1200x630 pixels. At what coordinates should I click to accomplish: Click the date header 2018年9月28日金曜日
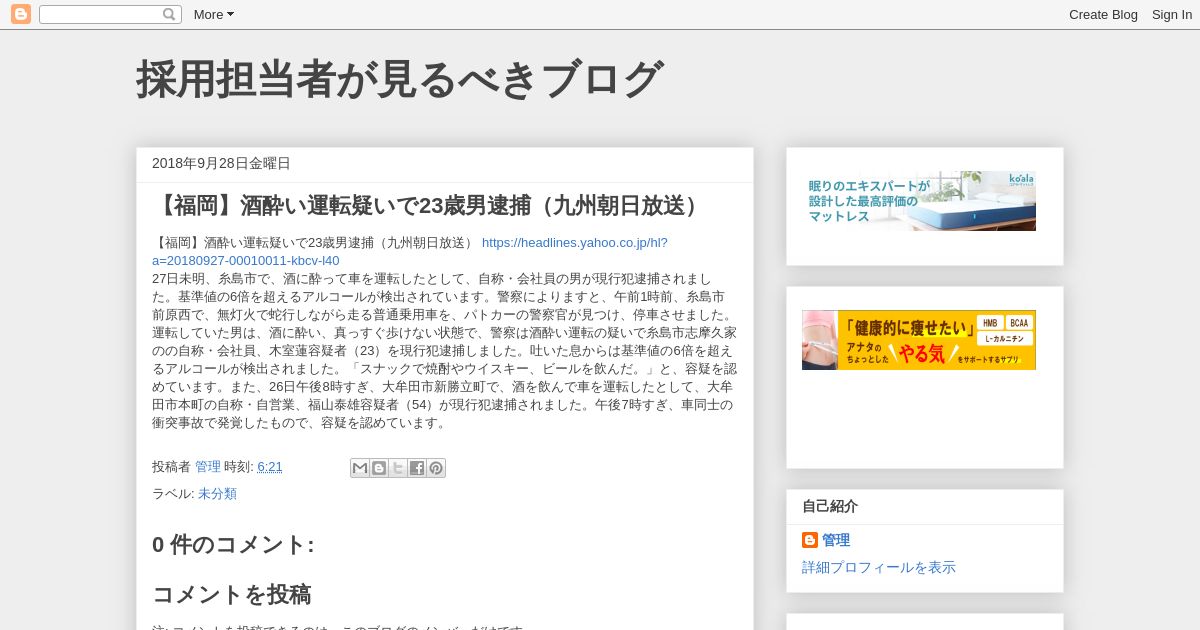click(x=221, y=163)
